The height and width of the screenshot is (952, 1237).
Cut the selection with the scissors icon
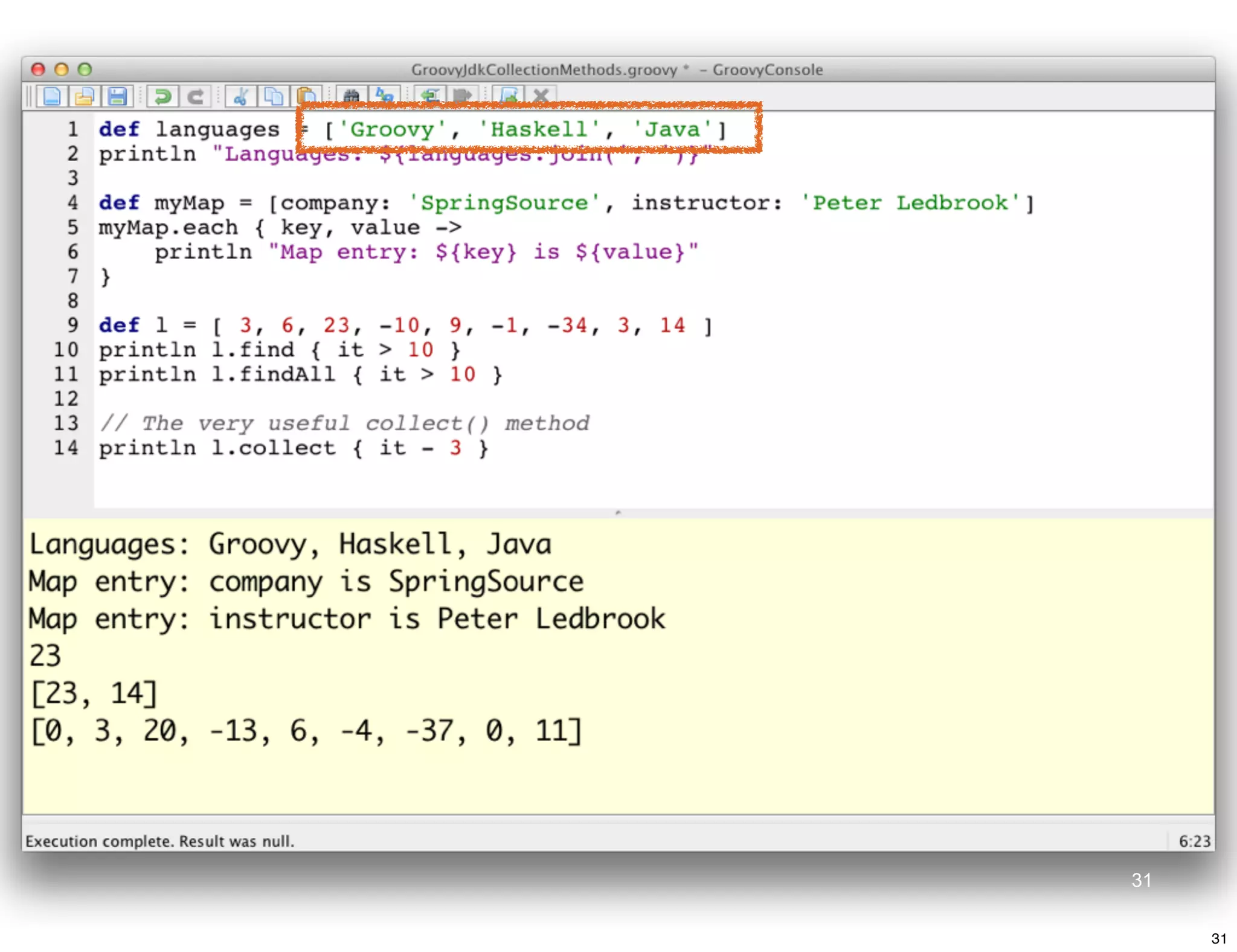(240, 96)
